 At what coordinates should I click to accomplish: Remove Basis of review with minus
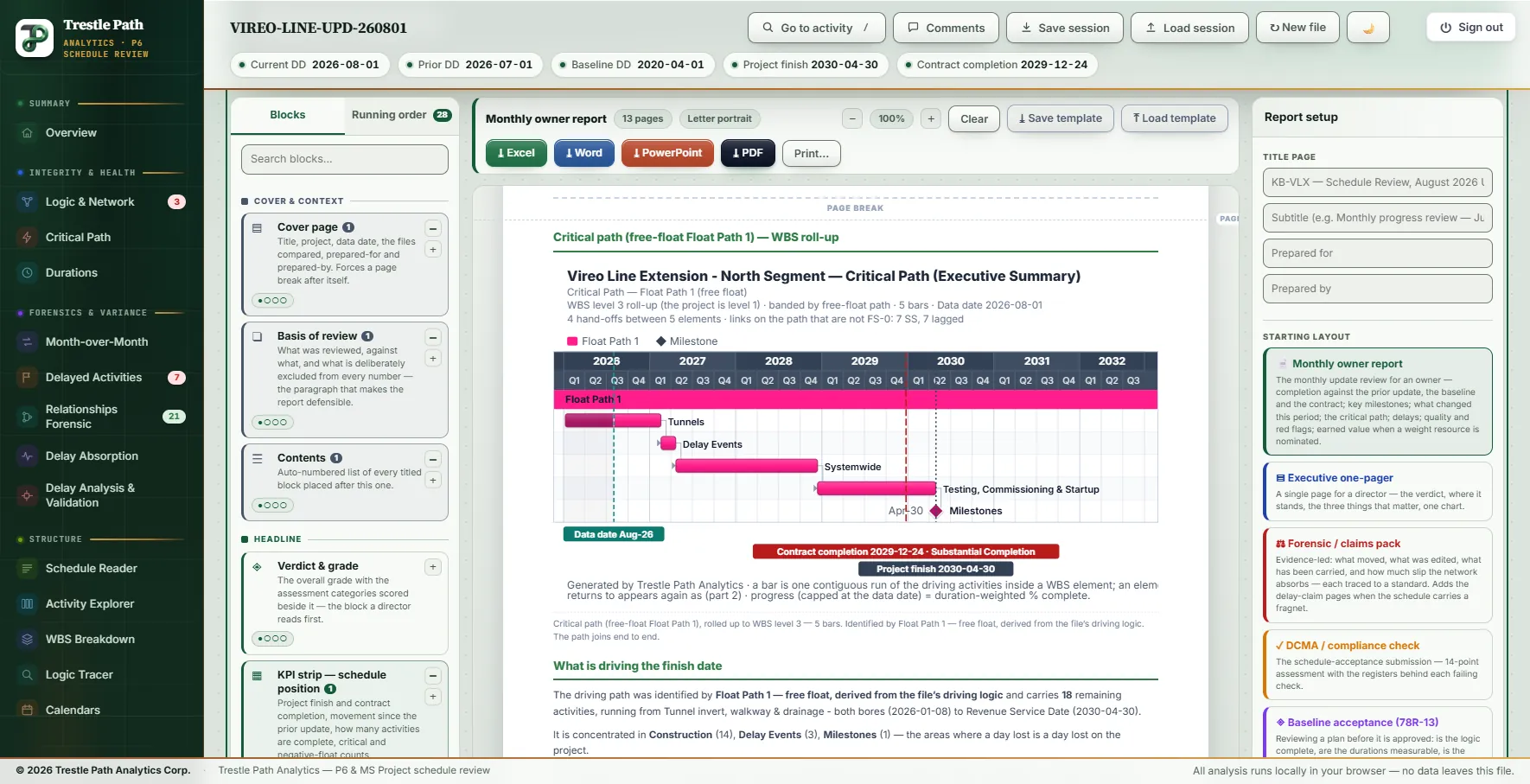point(433,338)
